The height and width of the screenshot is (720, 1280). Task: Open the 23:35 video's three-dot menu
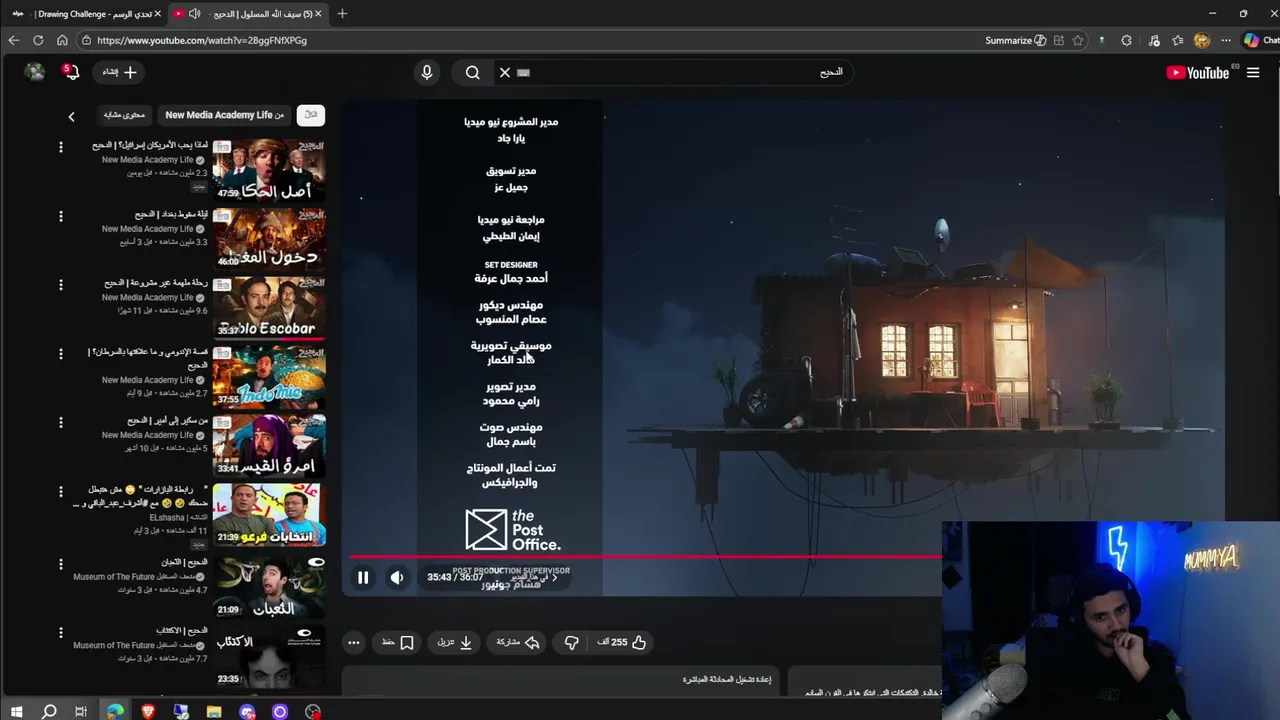(60, 633)
